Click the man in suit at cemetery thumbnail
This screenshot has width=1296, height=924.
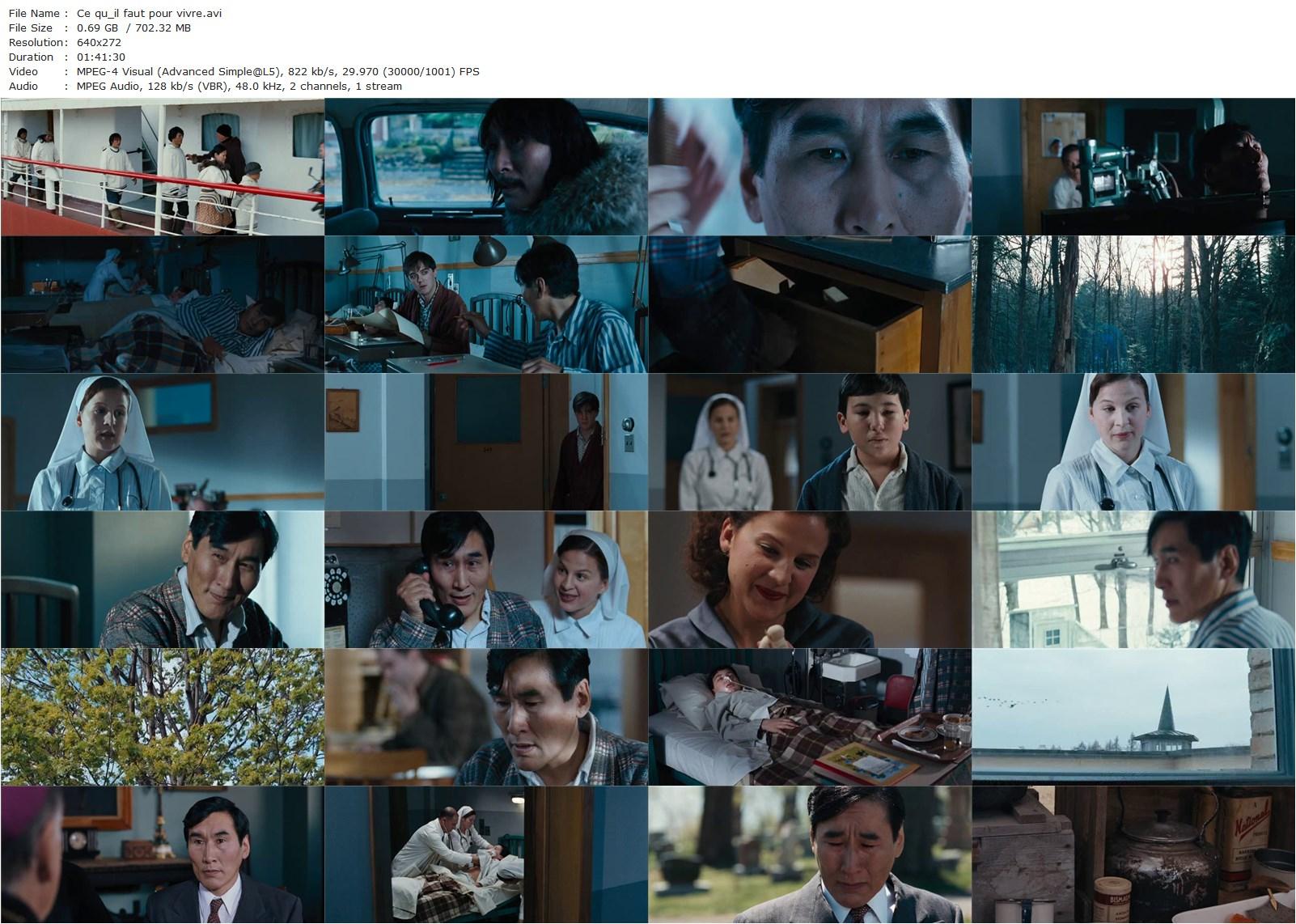tap(810, 854)
